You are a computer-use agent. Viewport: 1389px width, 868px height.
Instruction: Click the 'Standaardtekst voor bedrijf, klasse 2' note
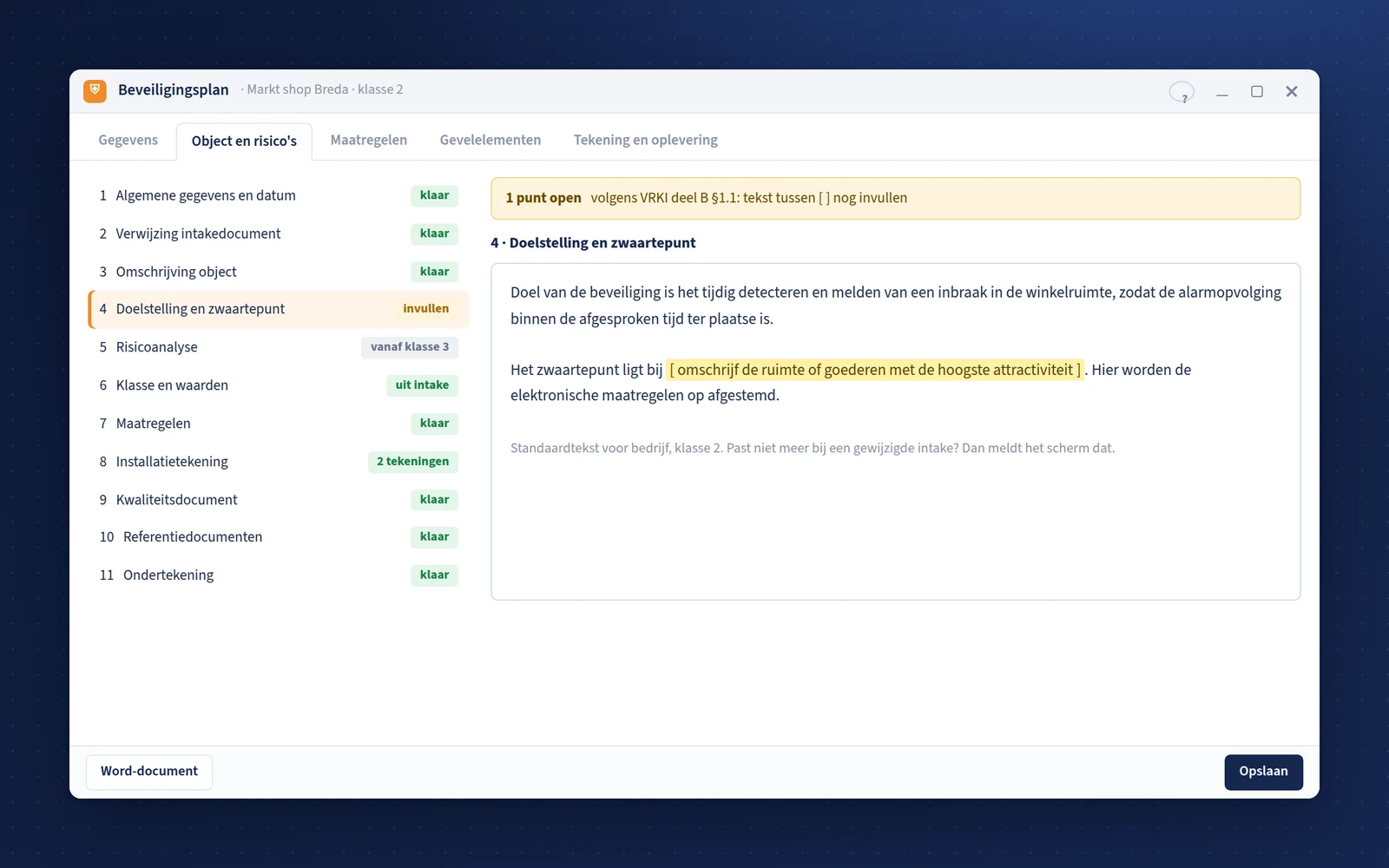click(813, 449)
